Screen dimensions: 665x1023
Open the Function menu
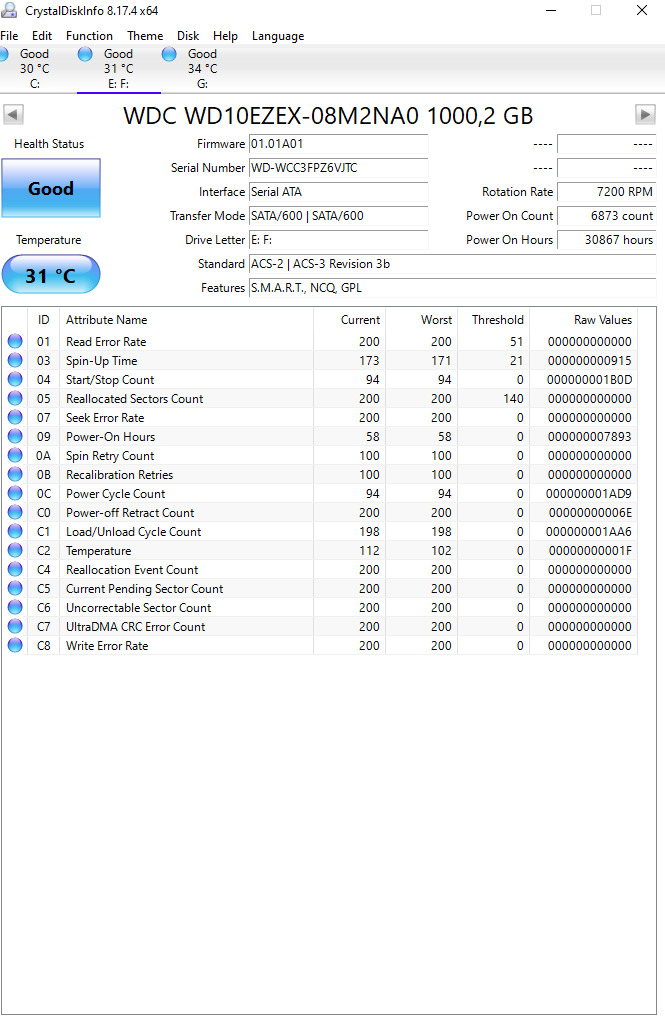tap(89, 36)
